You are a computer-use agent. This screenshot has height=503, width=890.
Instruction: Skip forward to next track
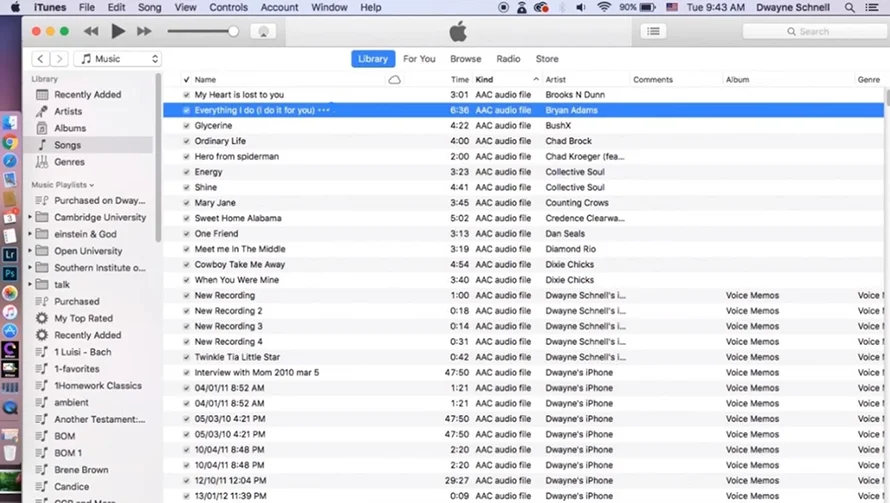(144, 31)
